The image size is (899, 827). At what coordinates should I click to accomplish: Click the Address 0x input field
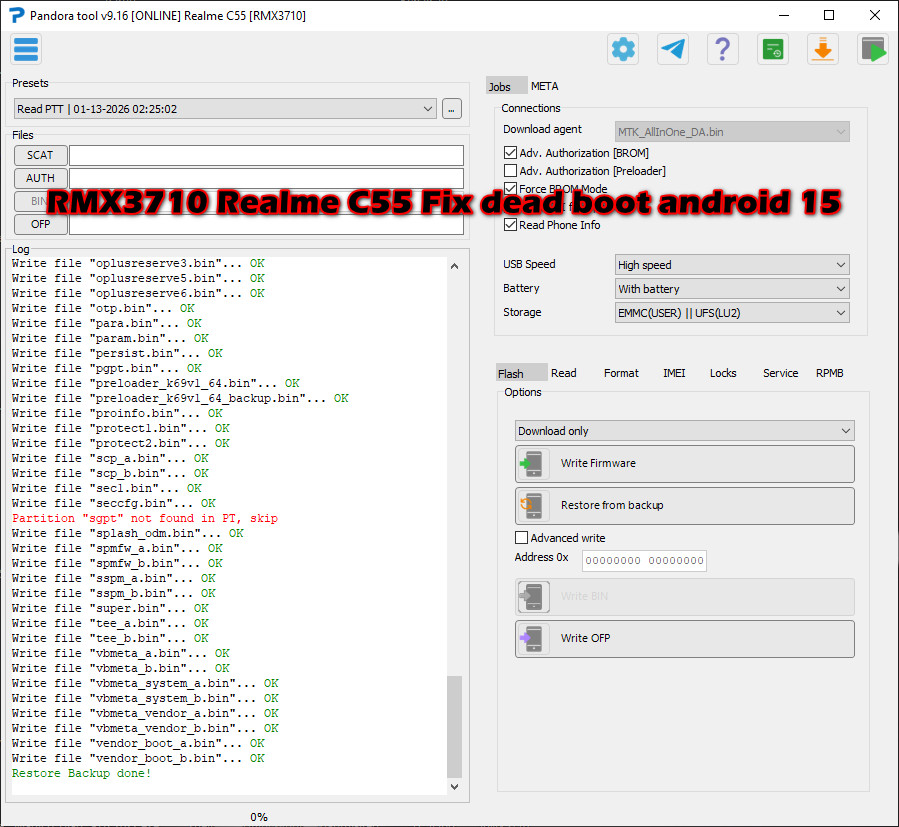(x=644, y=561)
